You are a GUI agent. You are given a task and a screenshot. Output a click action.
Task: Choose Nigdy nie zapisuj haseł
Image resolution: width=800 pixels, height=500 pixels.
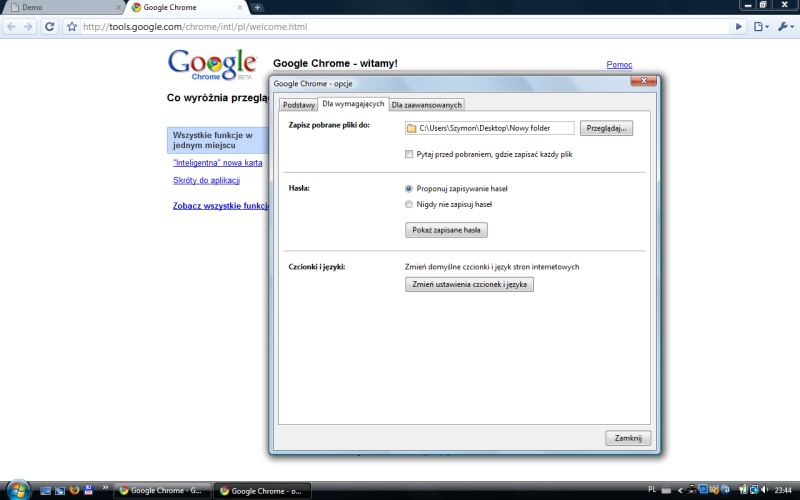(409, 204)
